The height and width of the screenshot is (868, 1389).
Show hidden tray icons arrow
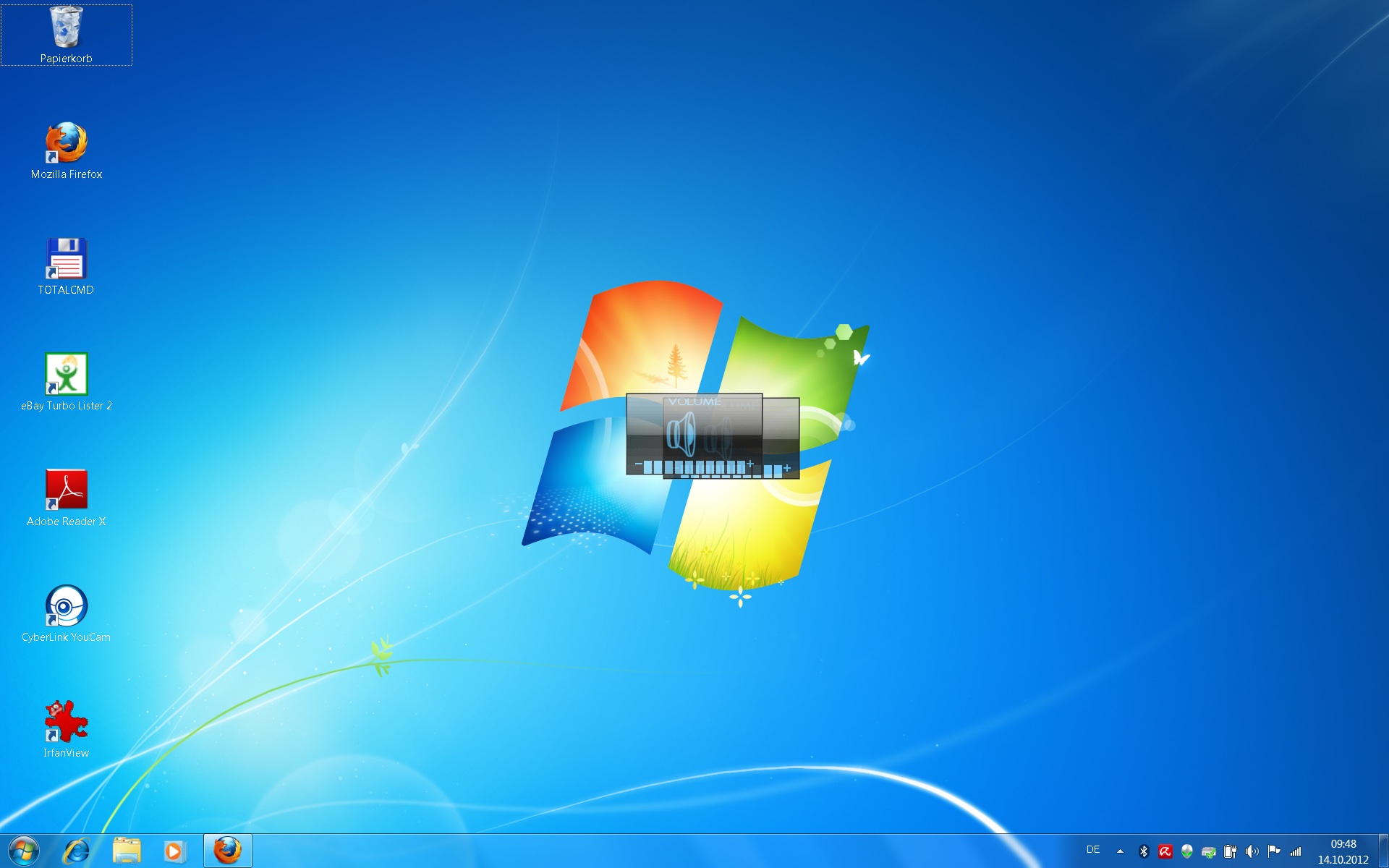click(x=1120, y=851)
